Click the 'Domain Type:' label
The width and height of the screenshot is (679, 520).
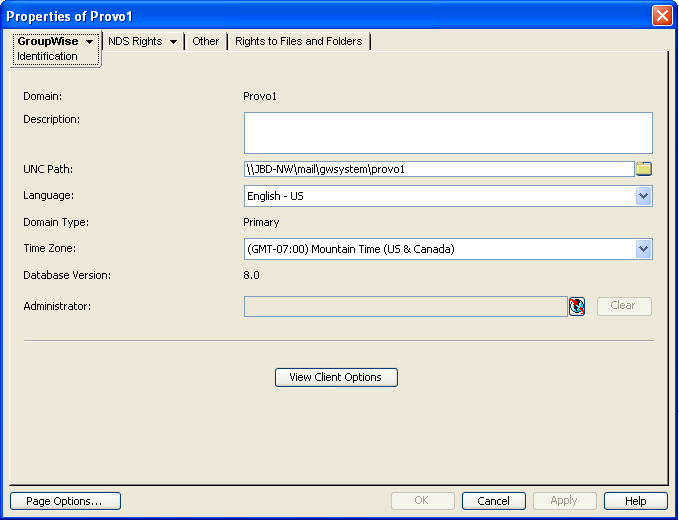[56, 223]
